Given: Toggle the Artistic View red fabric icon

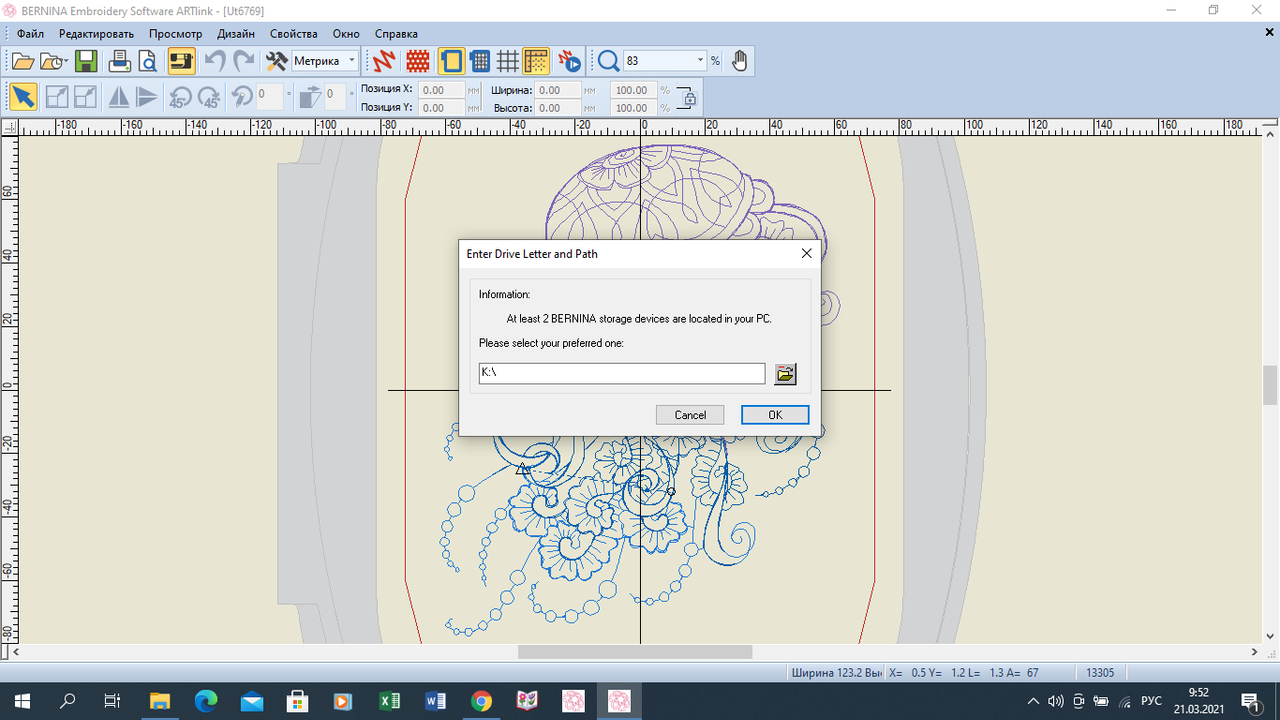Looking at the screenshot, I should pyautogui.click(x=418, y=61).
